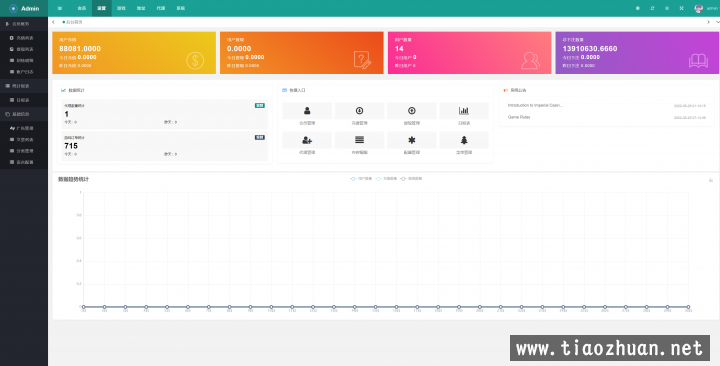Collapse the 会员账务 sidebar group
The image size is (720, 366).
click(24, 24)
